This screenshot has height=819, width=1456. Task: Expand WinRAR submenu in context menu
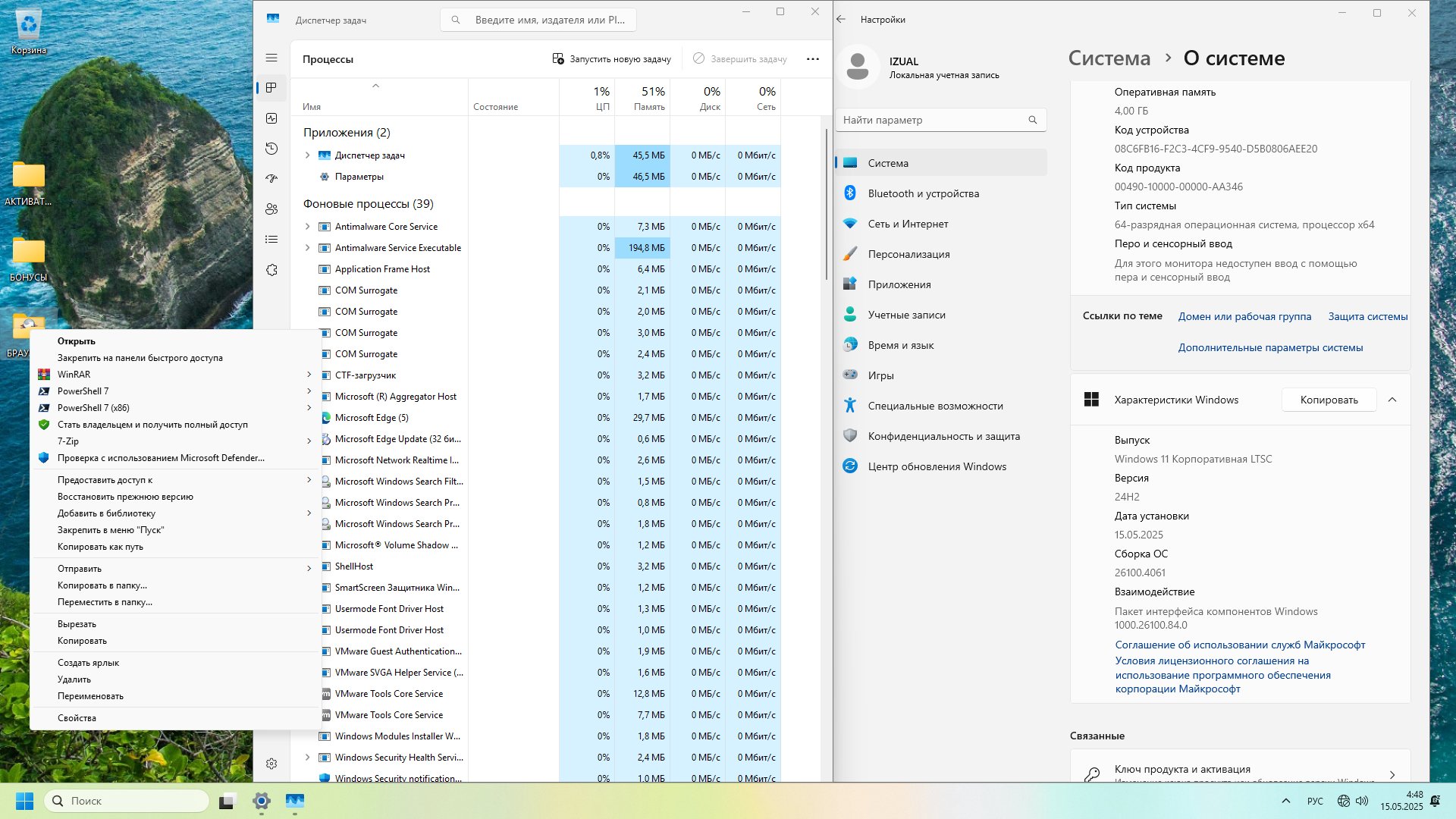tap(174, 374)
